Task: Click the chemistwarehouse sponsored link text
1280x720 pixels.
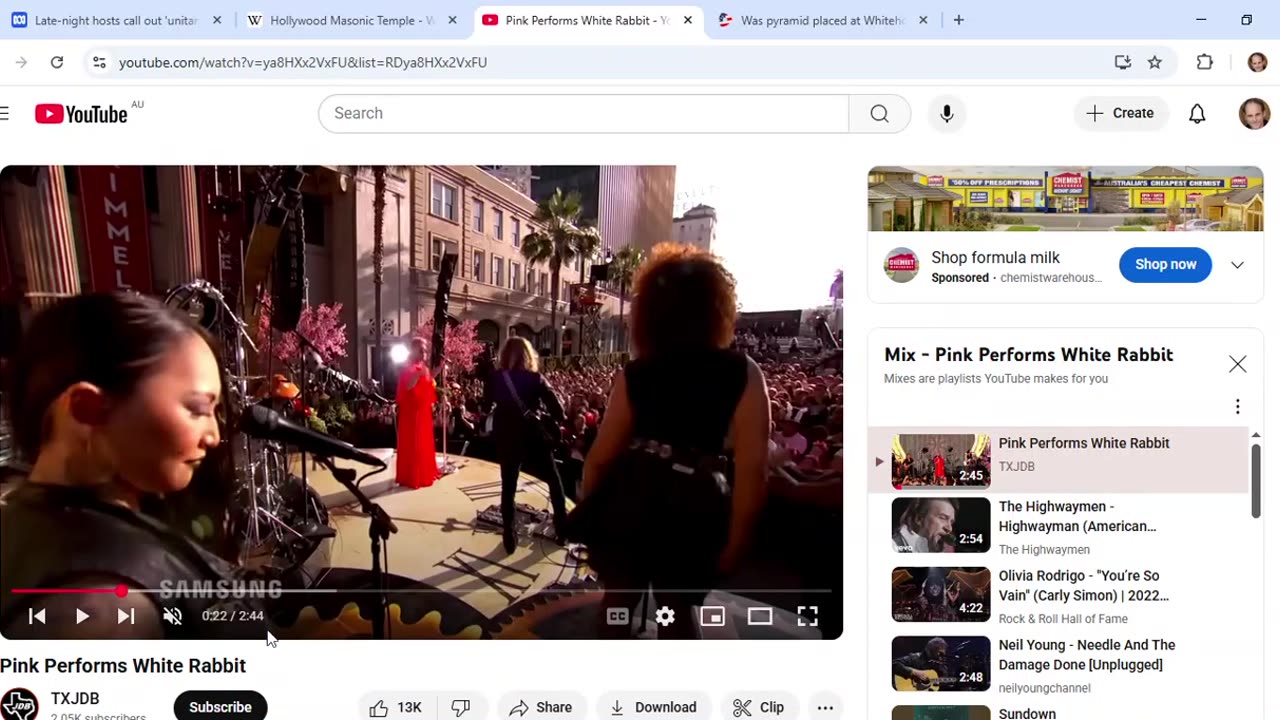Action: coord(1051,278)
